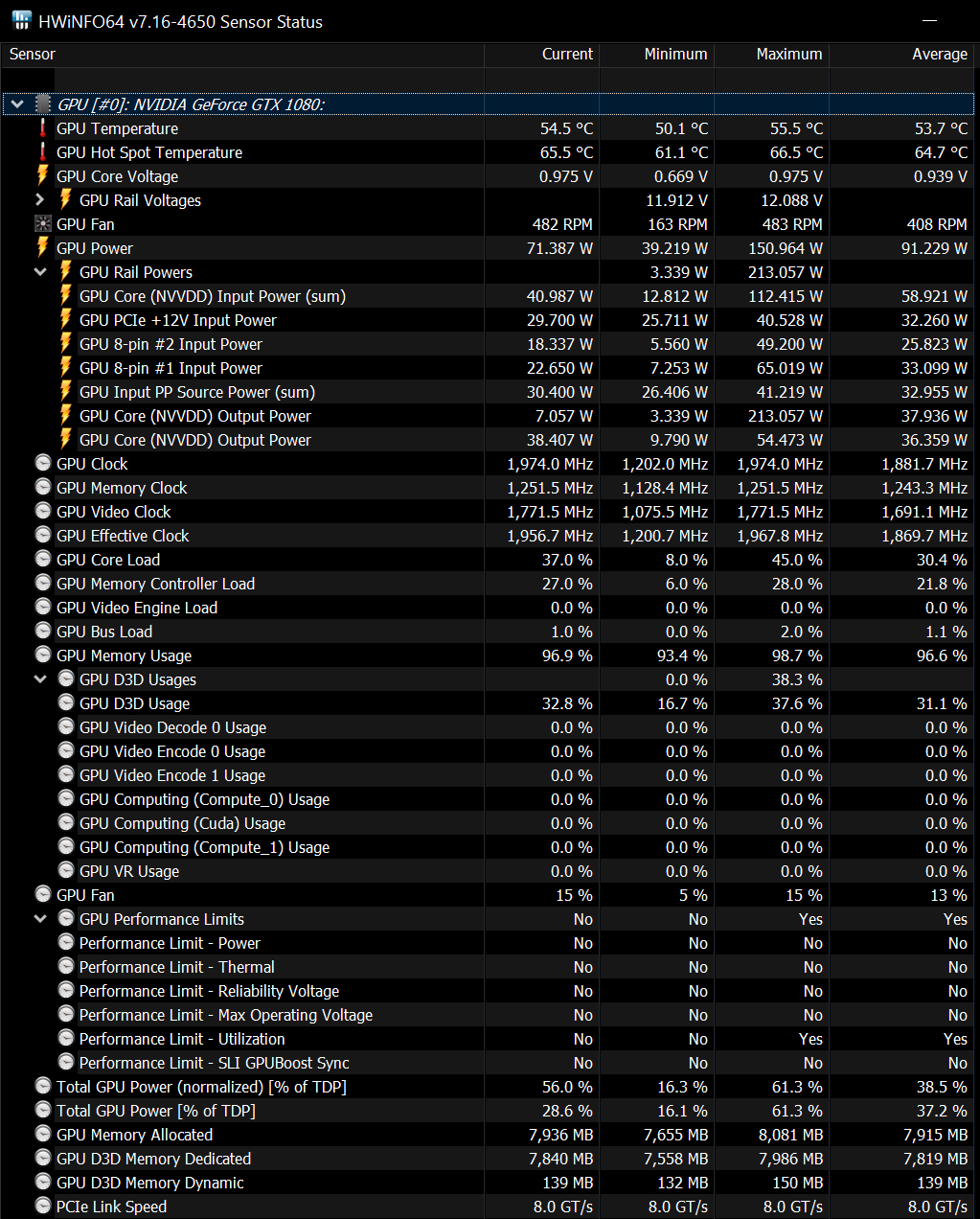Click the Minimum column header
980x1219 pixels.
click(x=657, y=55)
